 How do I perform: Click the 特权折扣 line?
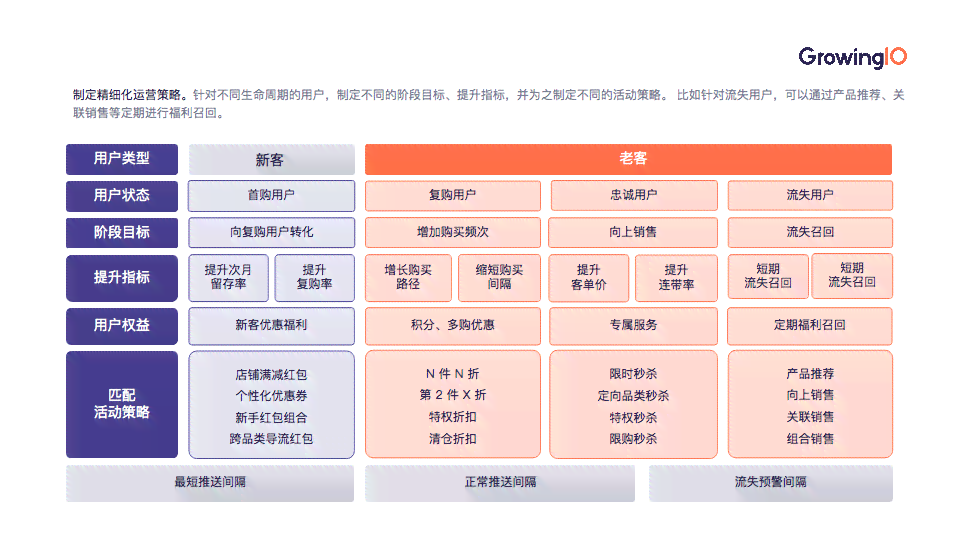[x=452, y=418]
